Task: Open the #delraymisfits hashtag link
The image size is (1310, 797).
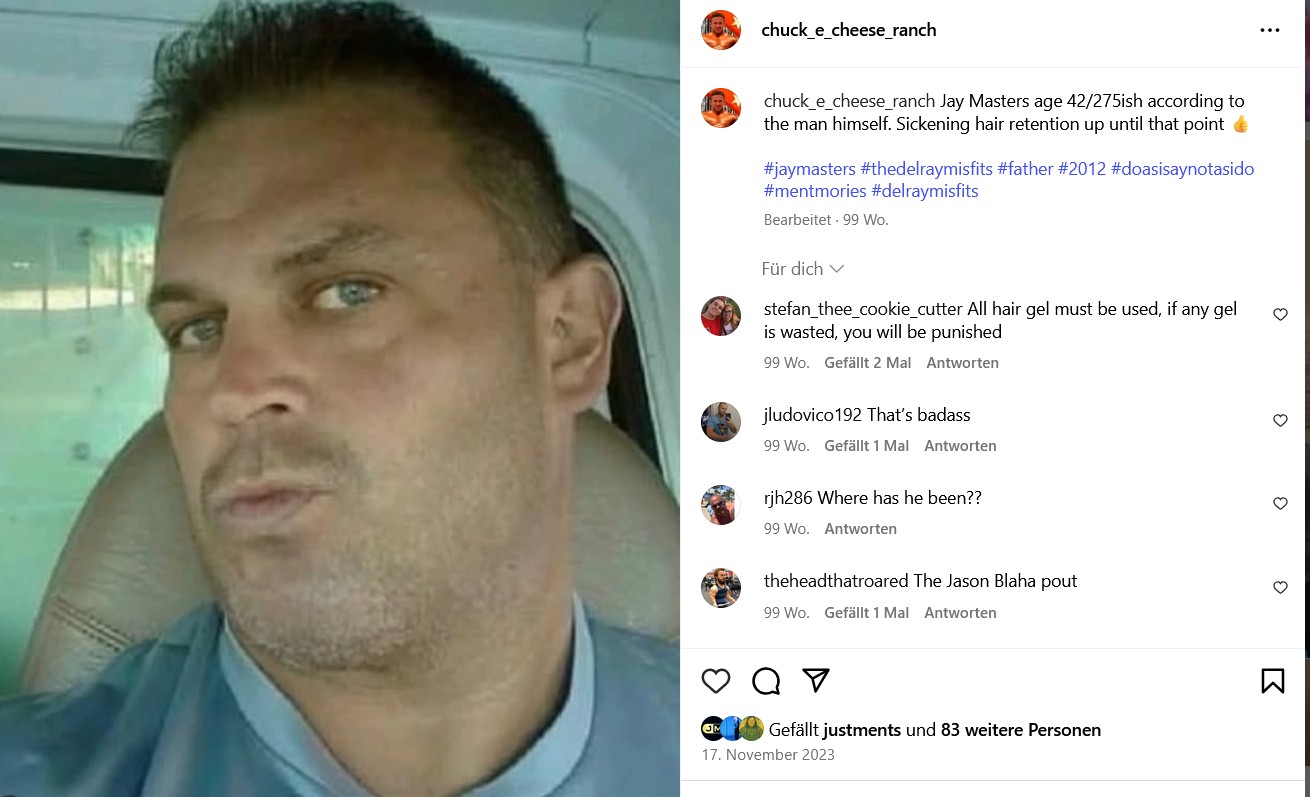Action: (x=924, y=191)
